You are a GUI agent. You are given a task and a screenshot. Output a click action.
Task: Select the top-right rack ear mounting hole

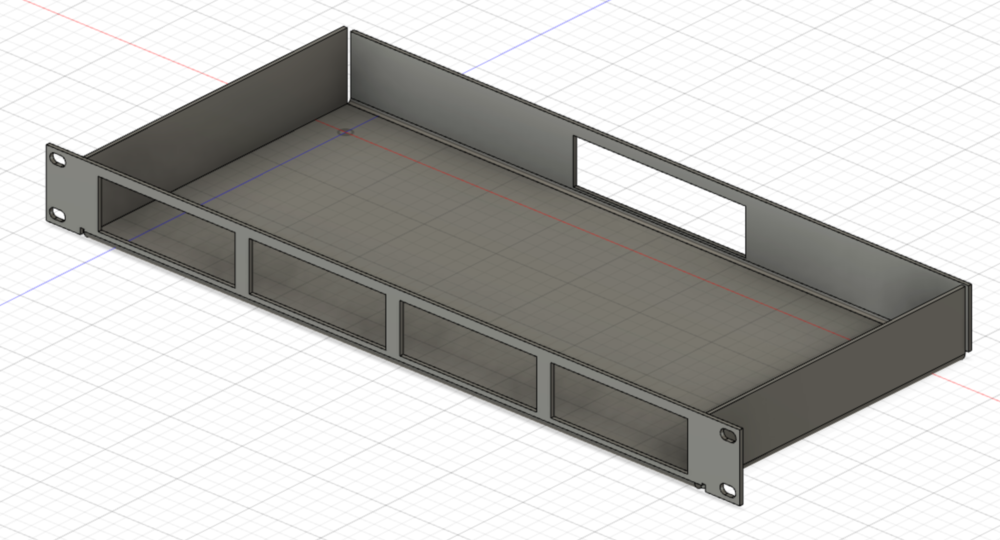(727, 436)
